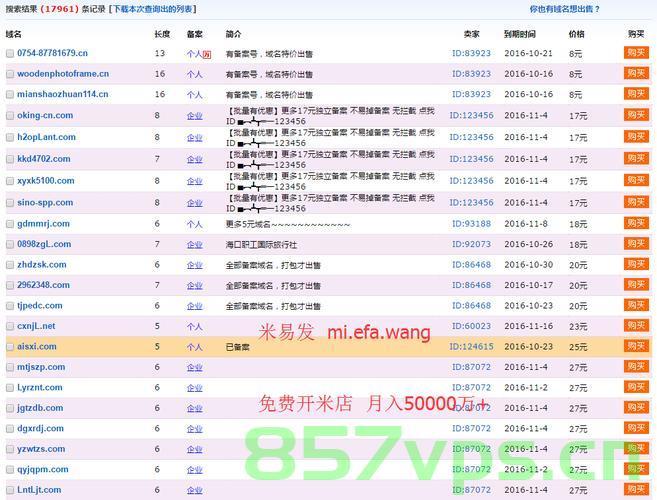Sort by the domain name column header
This screenshot has height=500, width=657.
[x=13, y=34]
